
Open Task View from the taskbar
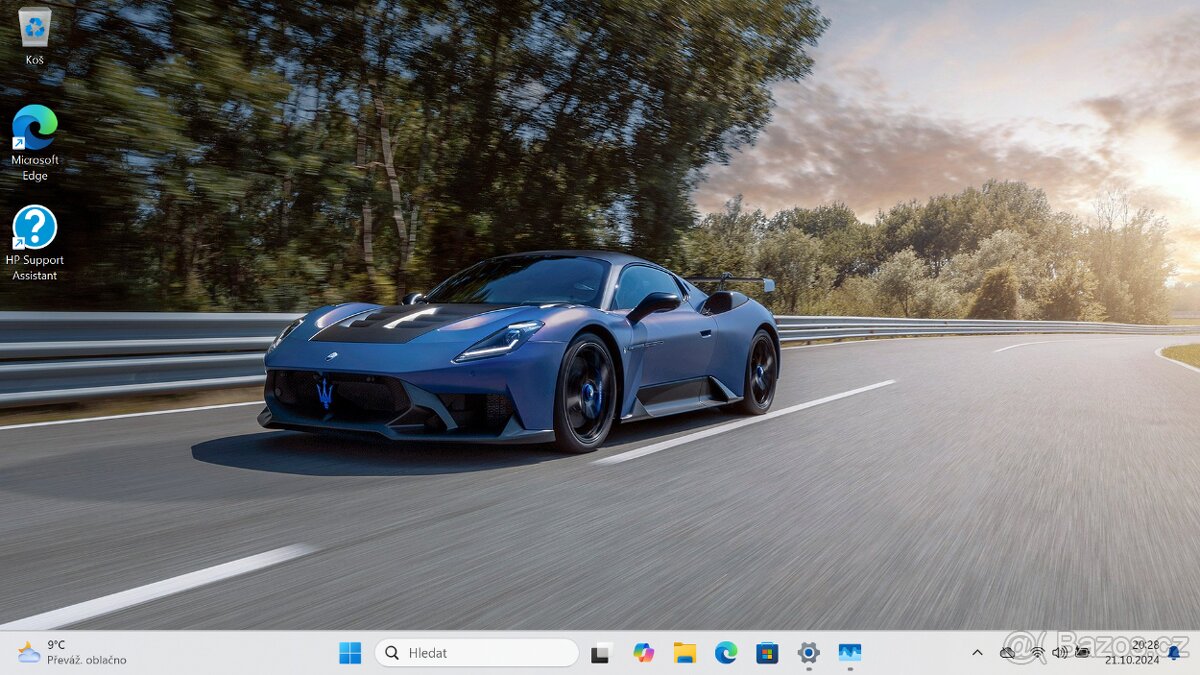pyautogui.click(x=601, y=653)
